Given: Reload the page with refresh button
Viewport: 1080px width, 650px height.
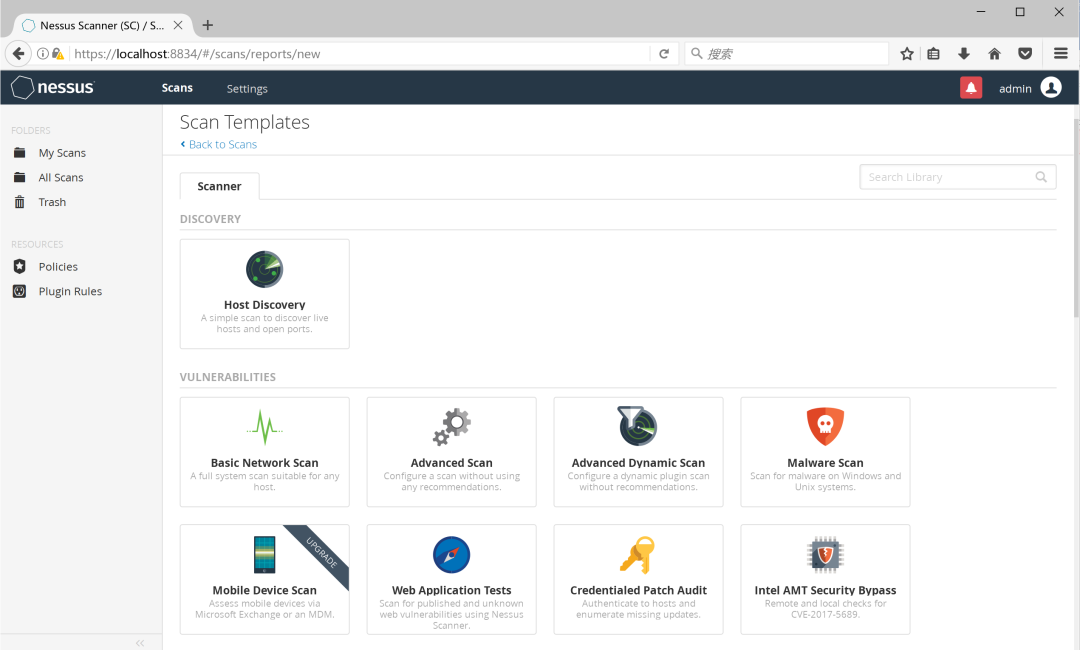Looking at the screenshot, I should [x=664, y=54].
